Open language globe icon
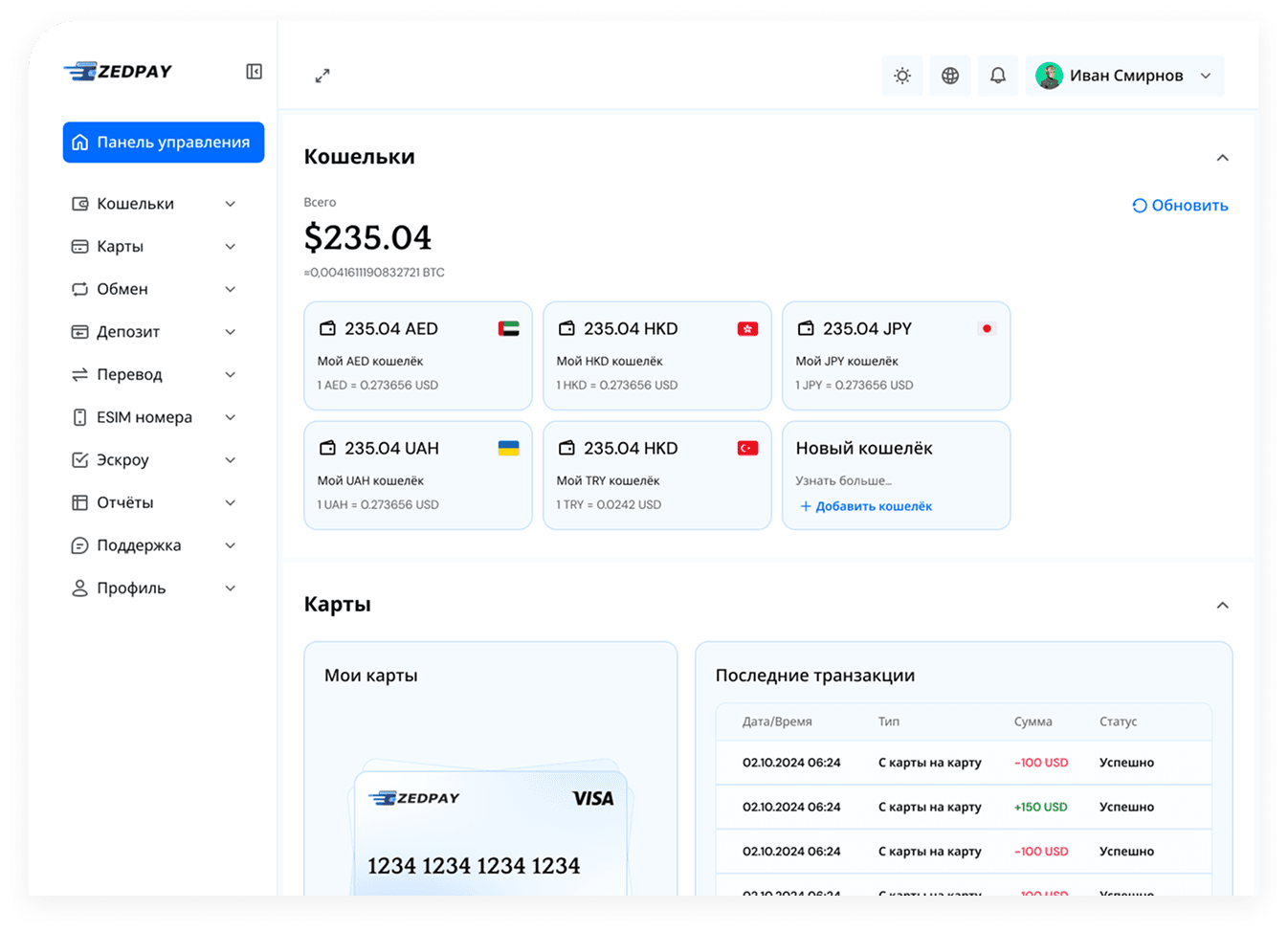This screenshot has width=1288, height=932. click(x=950, y=76)
